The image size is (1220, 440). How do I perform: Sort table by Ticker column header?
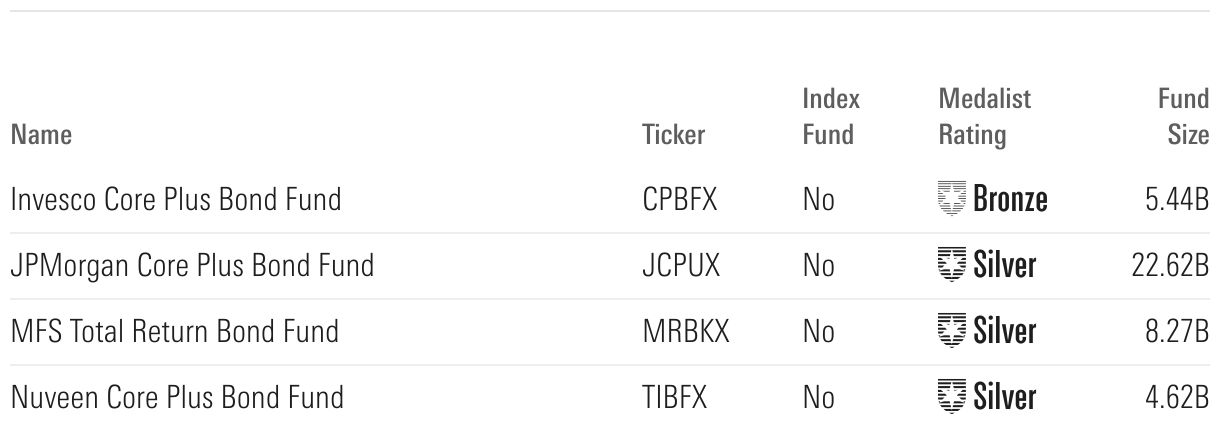click(673, 134)
